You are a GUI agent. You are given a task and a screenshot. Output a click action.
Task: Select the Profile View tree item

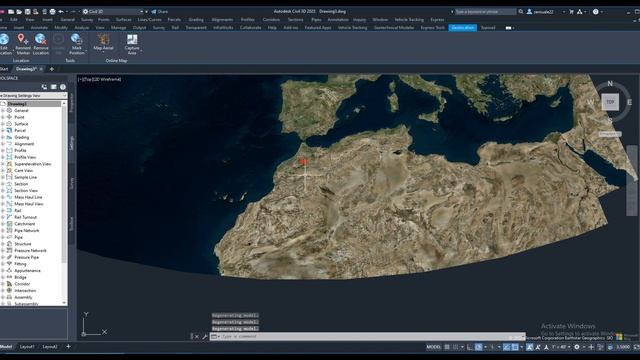(25, 157)
